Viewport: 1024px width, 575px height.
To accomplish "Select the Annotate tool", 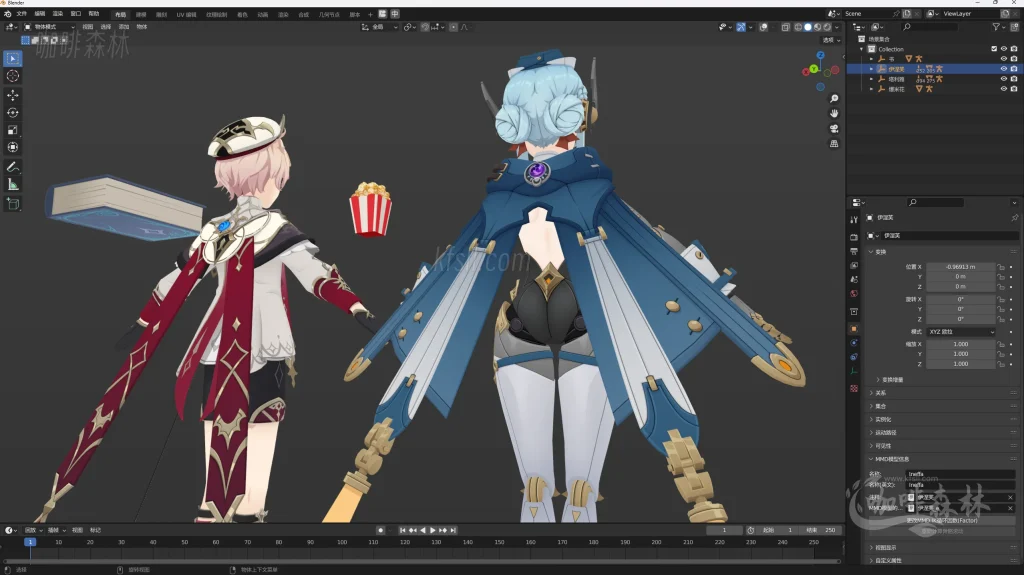I will 12,167.
